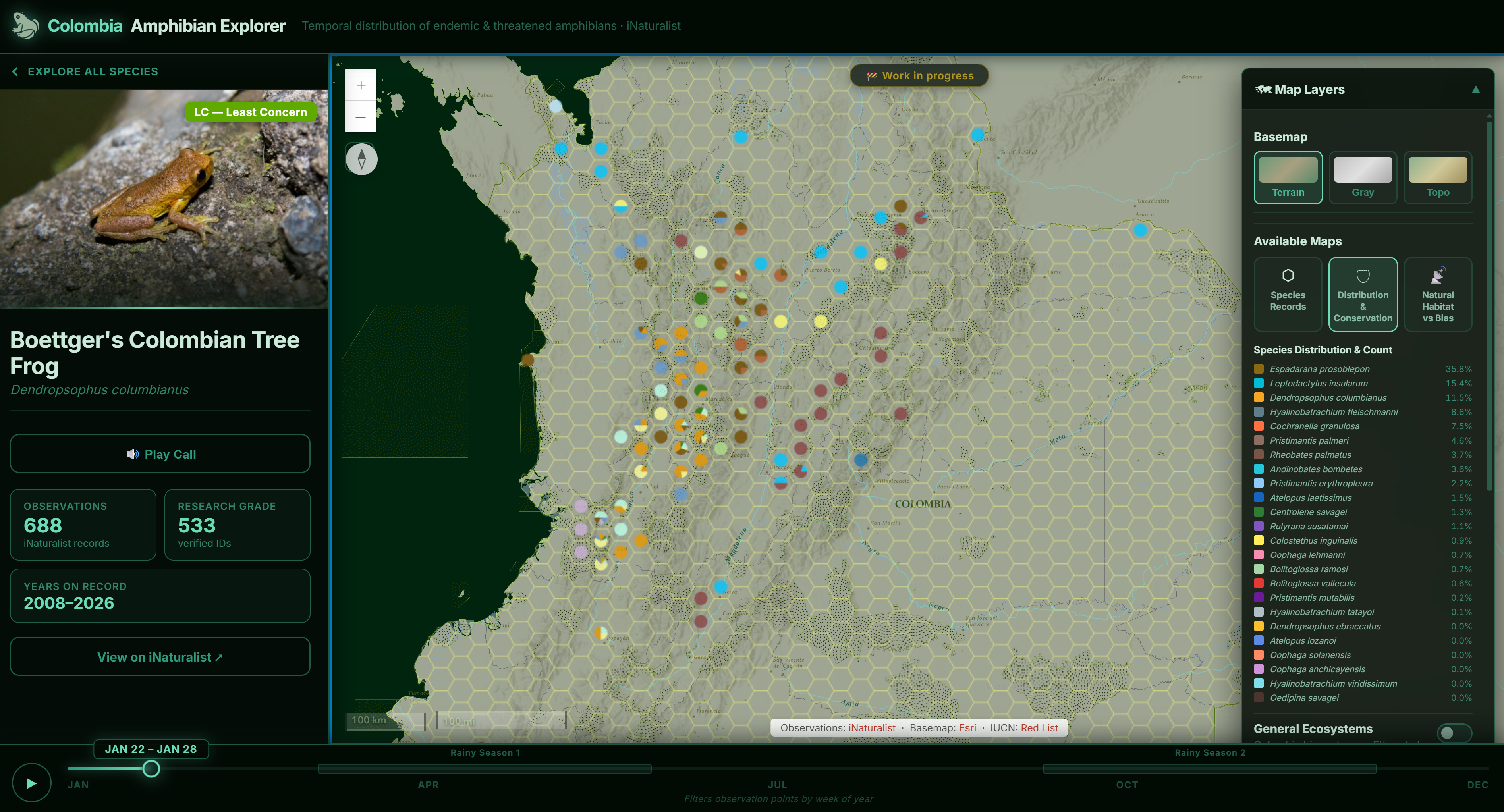Click the Map Layers panel icon
Screen dimensions: 1504x812
[x=1263, y=89]
